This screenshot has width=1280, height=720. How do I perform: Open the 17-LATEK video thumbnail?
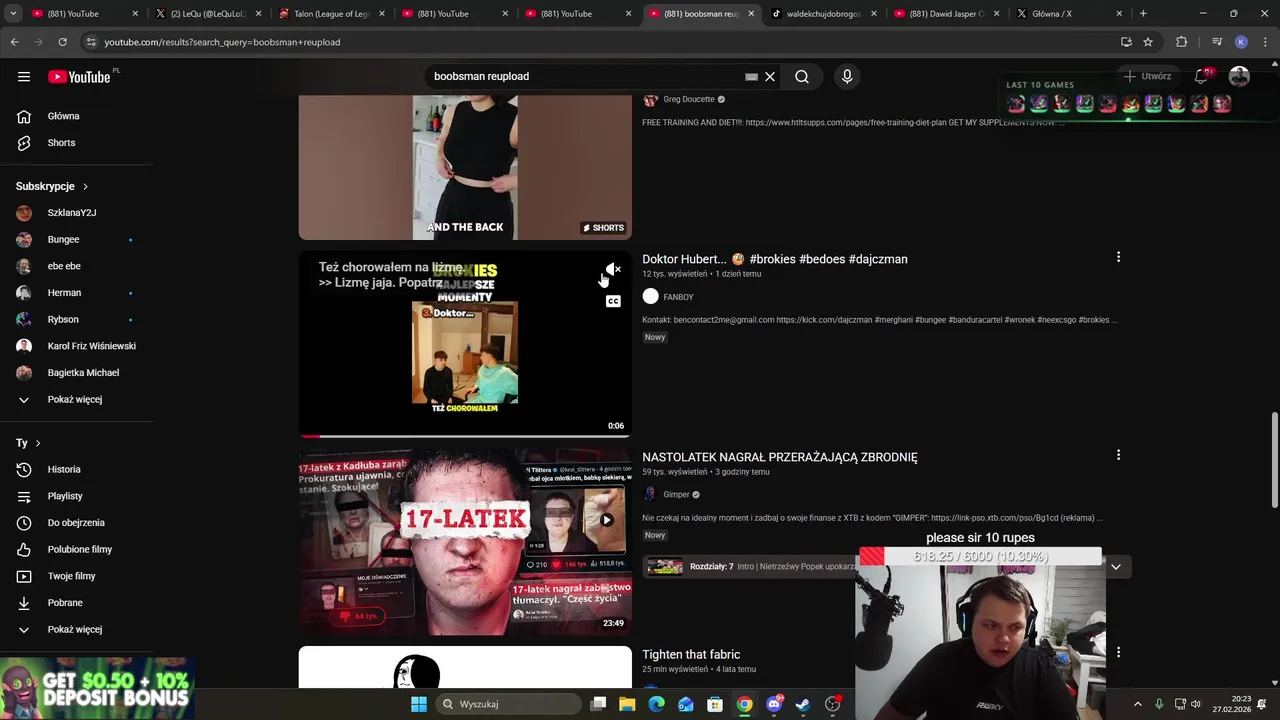pyautogui.click(x=465, y=542)
